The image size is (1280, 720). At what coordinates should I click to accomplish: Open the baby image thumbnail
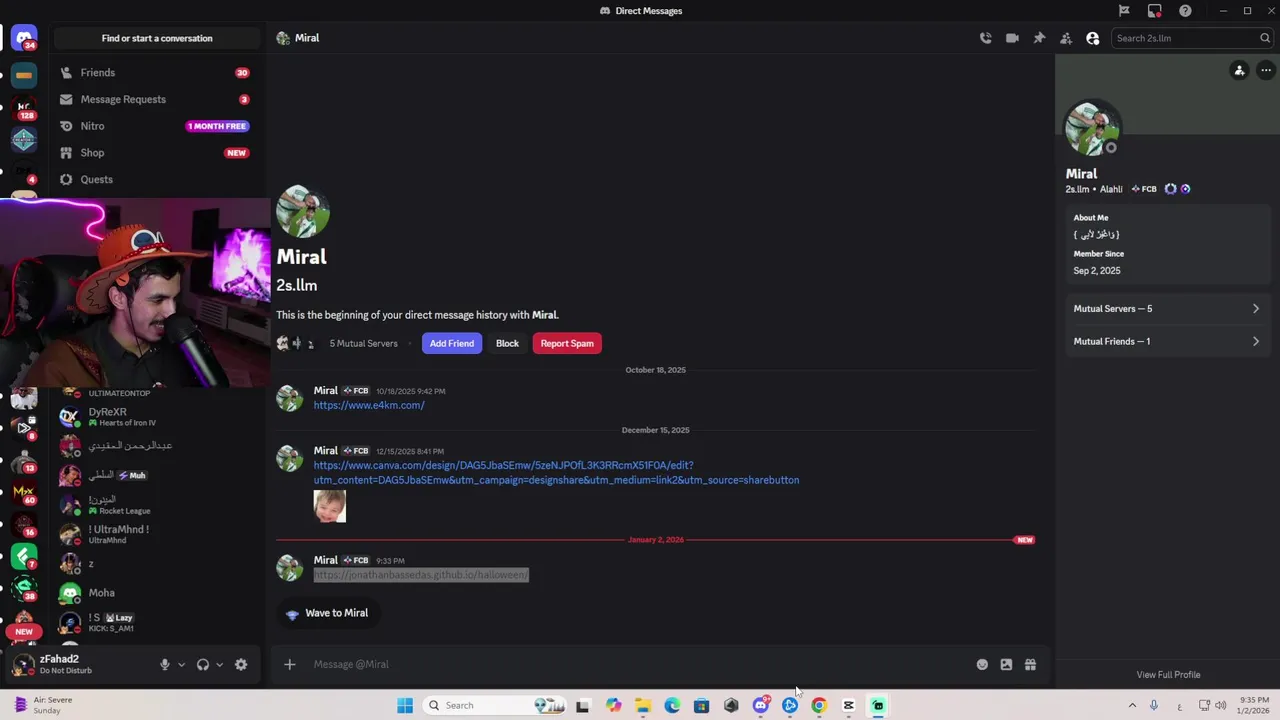point(330,506)
